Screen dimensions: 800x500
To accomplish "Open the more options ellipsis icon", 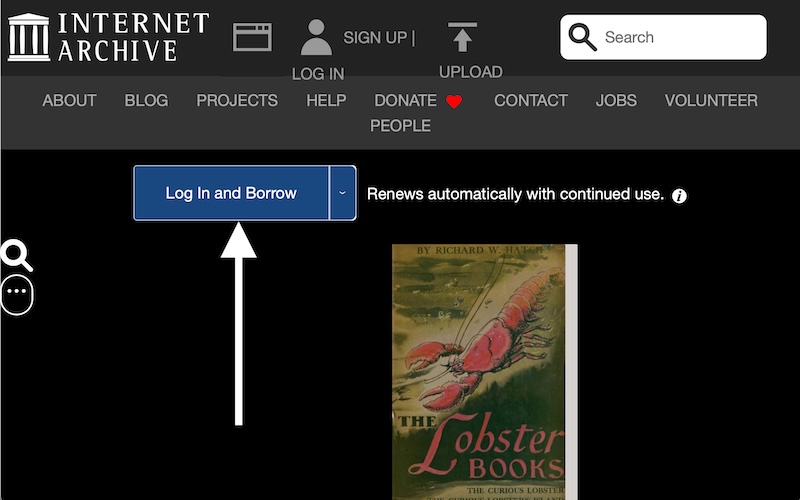I will 17,292.
